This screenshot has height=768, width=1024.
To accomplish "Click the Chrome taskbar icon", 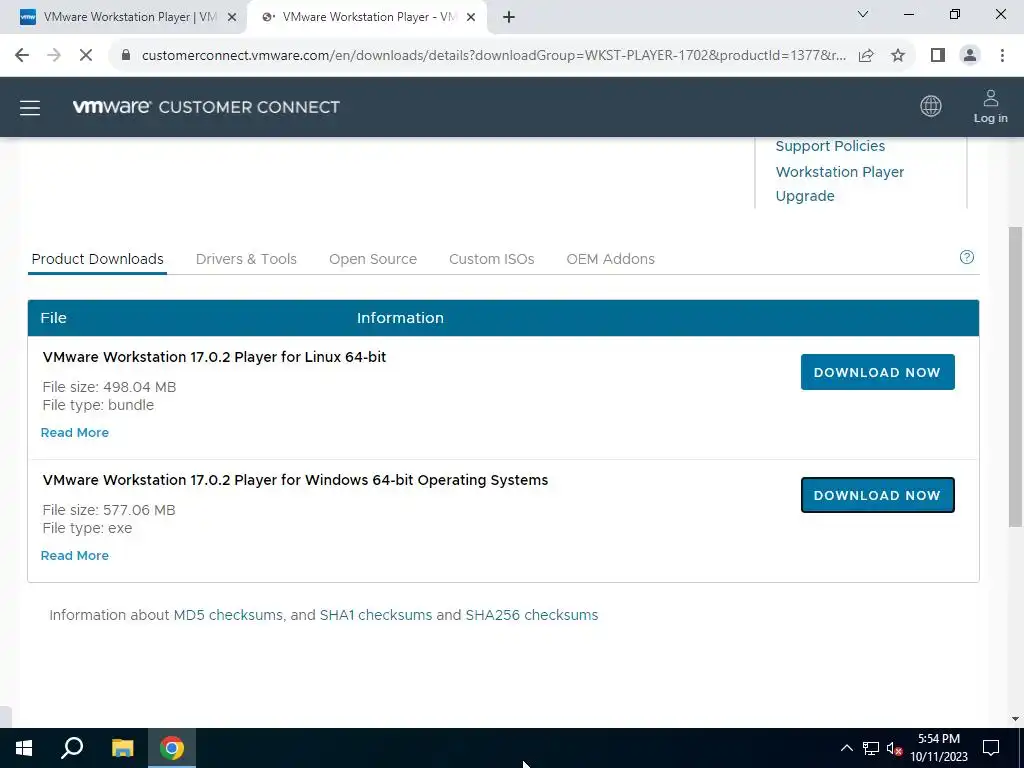I will pos(172,748).
